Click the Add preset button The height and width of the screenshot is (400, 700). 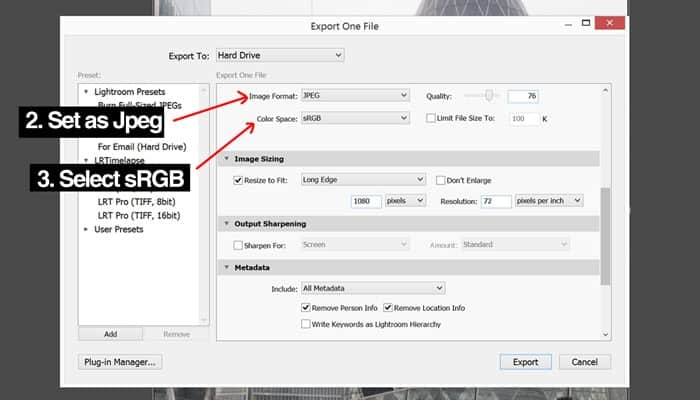(x=111, y=334)
